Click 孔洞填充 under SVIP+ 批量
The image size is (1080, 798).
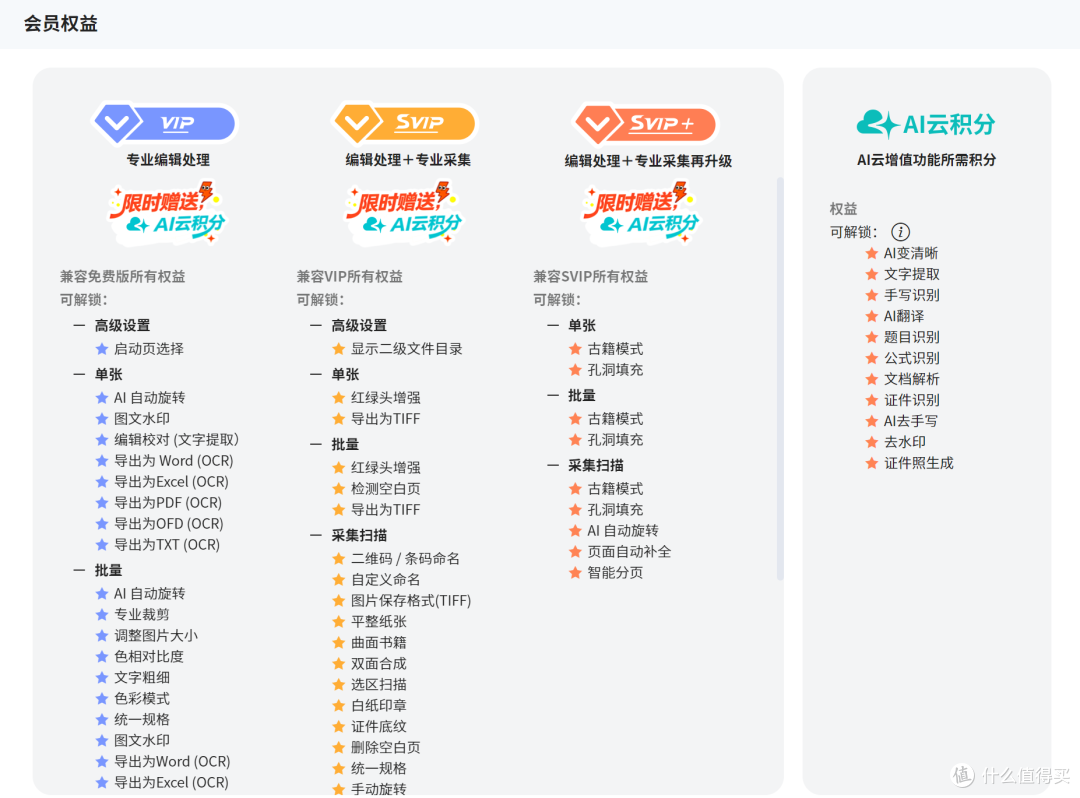(x=615, y=440)
